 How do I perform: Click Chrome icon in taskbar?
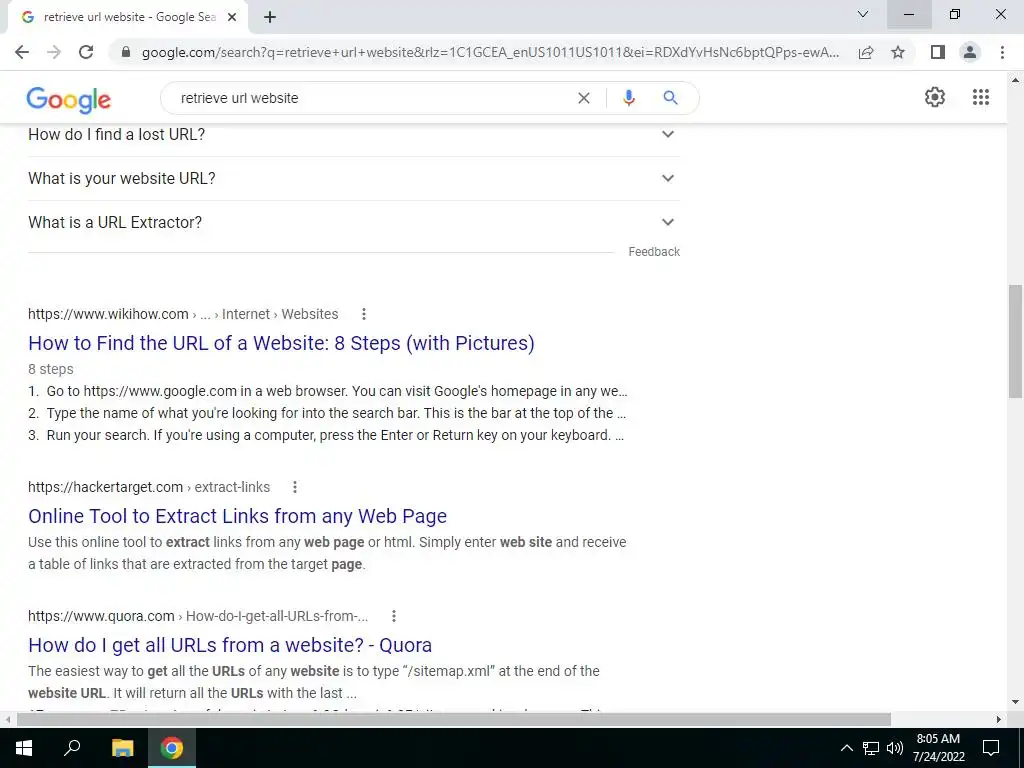(172, 748)
